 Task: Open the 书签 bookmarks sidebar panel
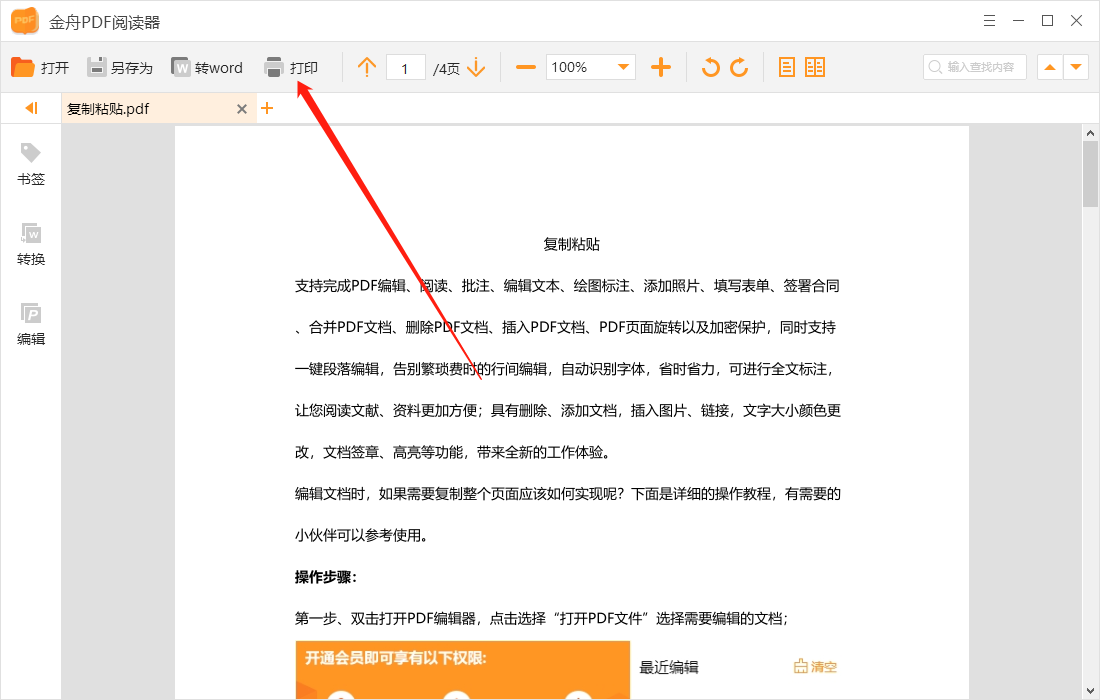click(x=30, y=163)
